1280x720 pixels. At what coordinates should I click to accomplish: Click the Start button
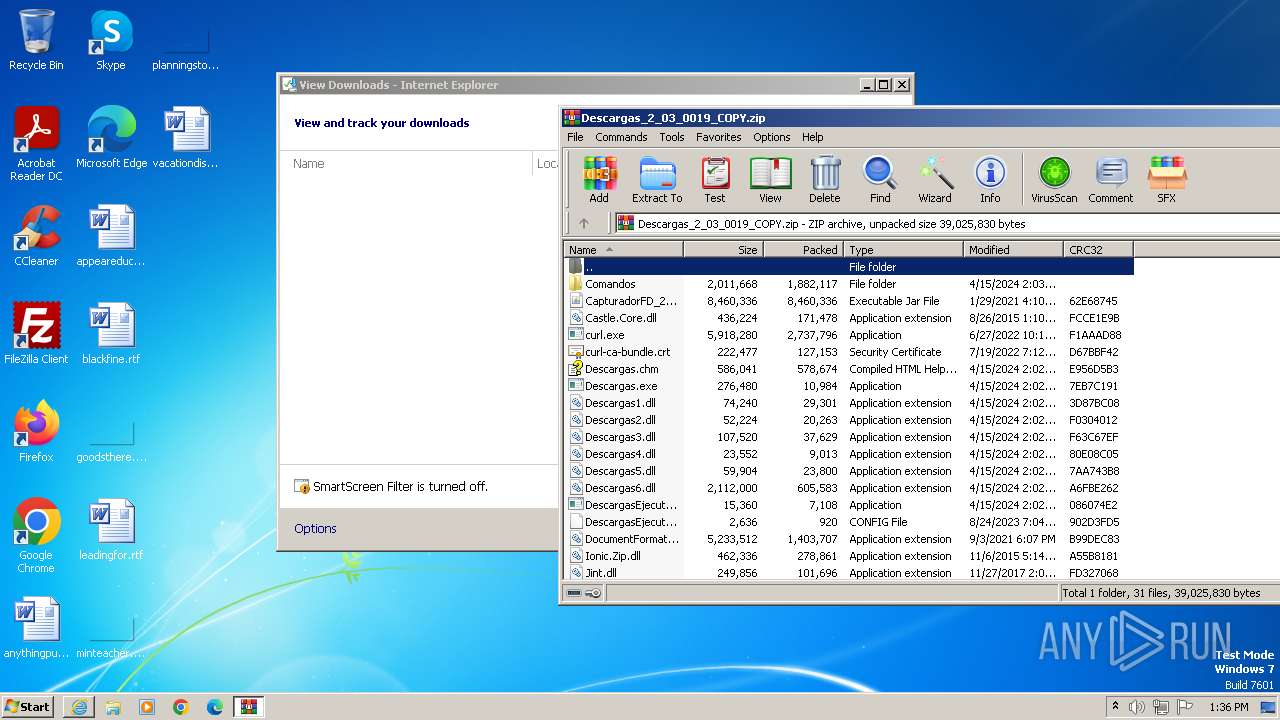tap(28, 707)
